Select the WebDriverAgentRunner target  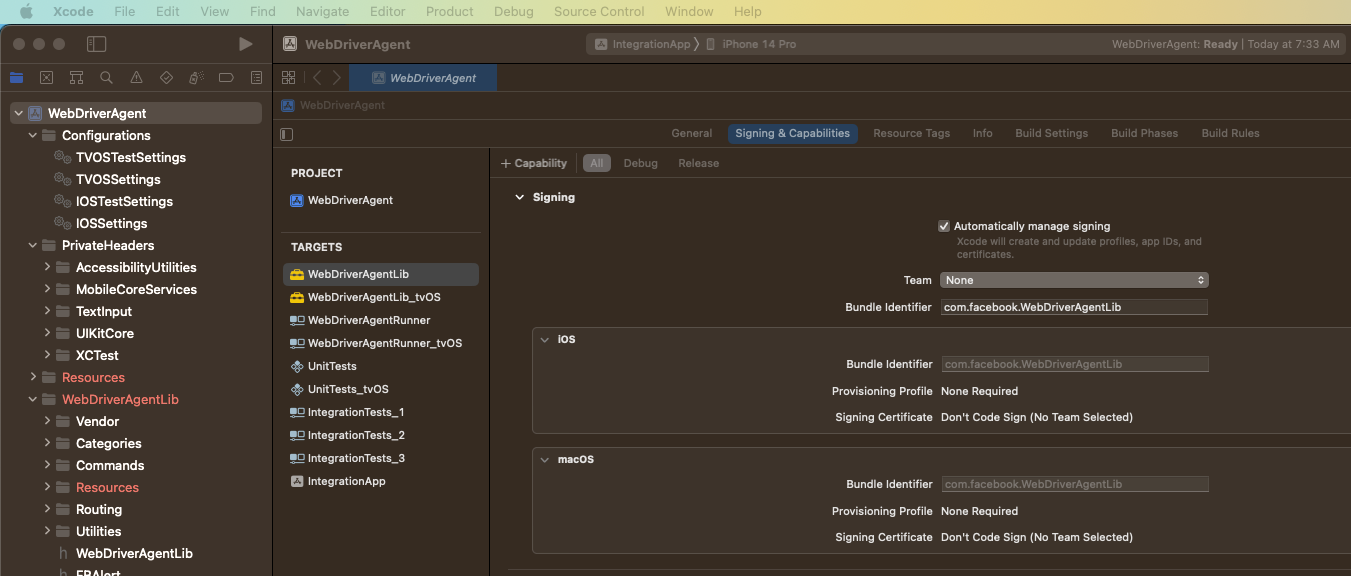[368, 320]
